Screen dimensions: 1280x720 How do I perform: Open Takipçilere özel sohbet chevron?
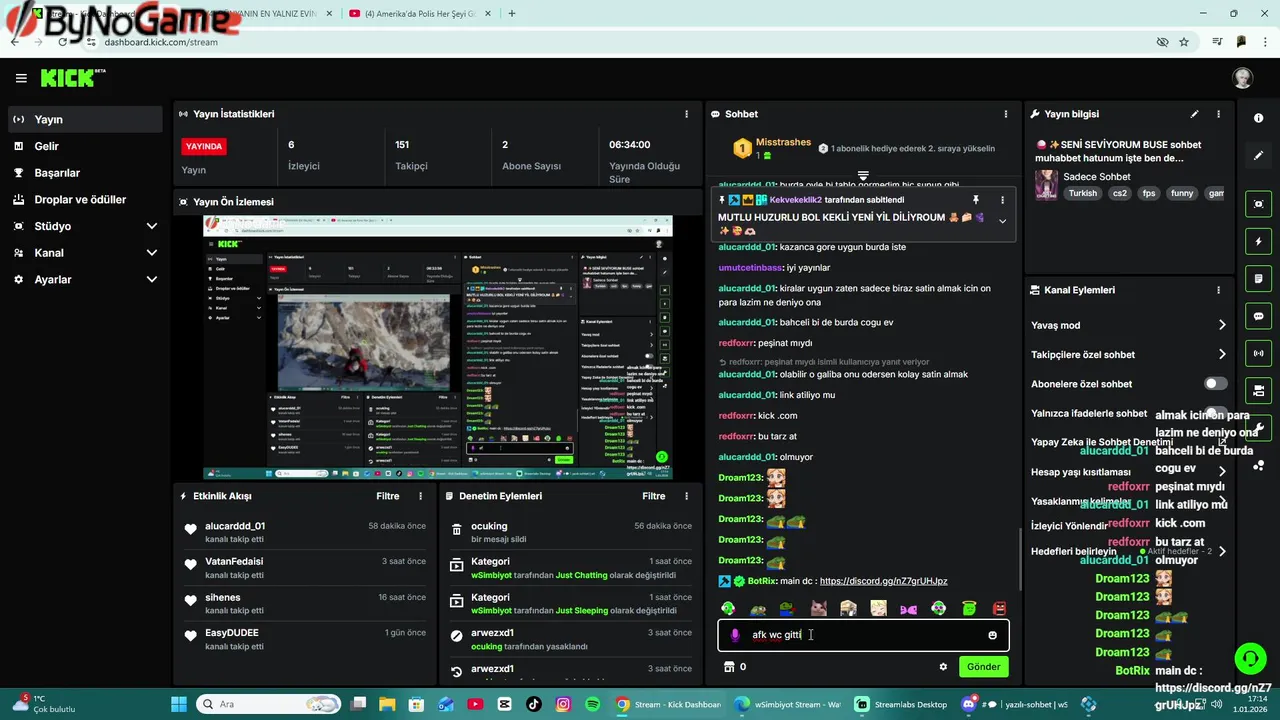click(1222, 354)
